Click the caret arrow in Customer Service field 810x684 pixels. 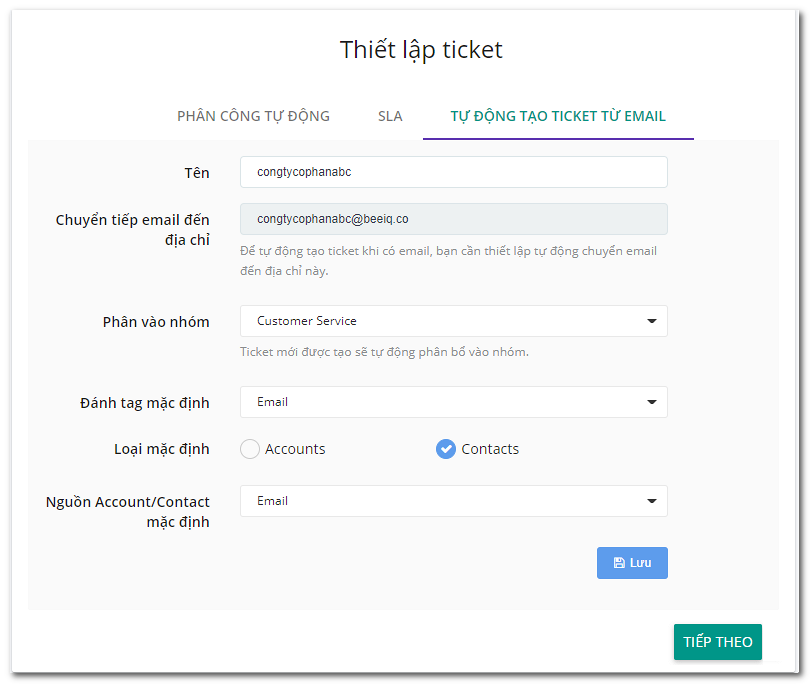(x=652, y=321)
